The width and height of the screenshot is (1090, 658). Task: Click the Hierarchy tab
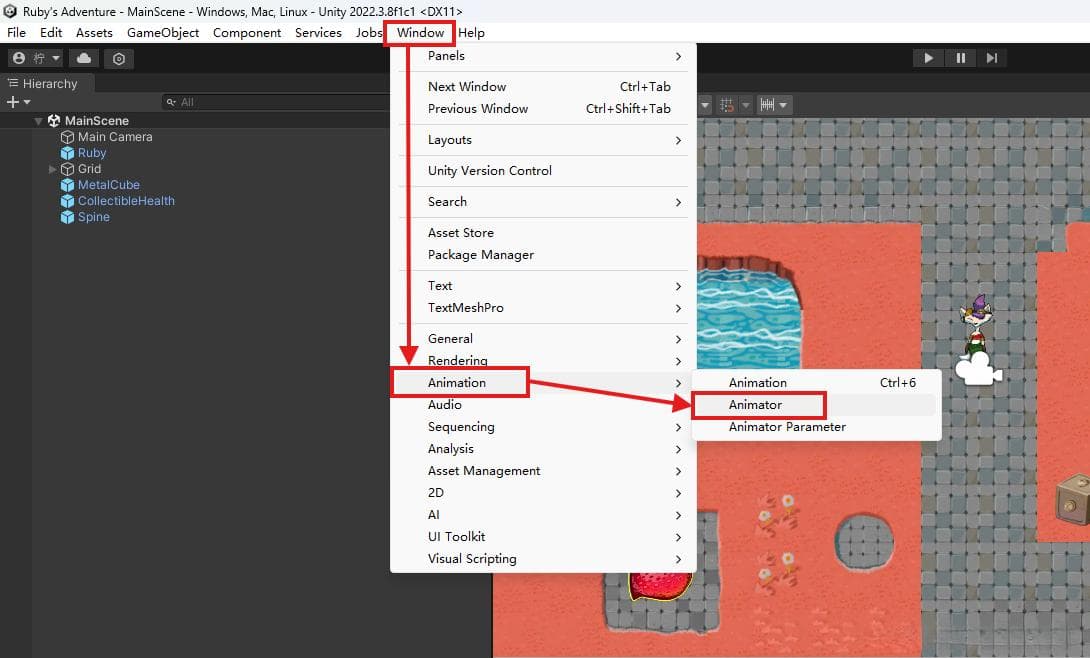tap(44, 83)
